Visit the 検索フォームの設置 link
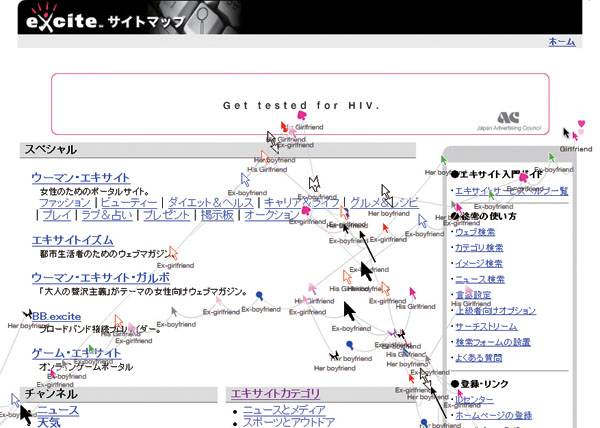Image resolution: width=600 pixels, height=428 pixels. tap(493, 342)
